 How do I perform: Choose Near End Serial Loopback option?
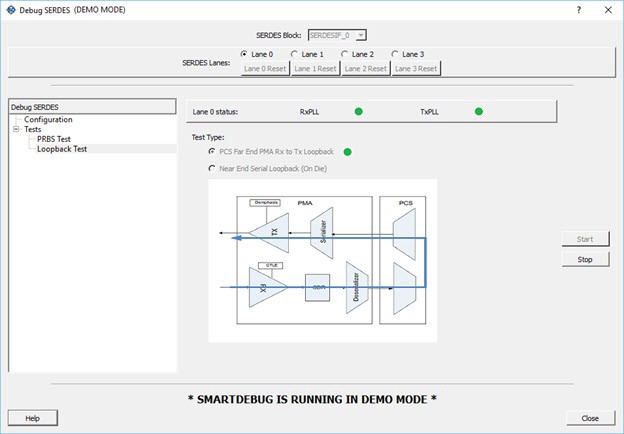(x=211, y=168)
